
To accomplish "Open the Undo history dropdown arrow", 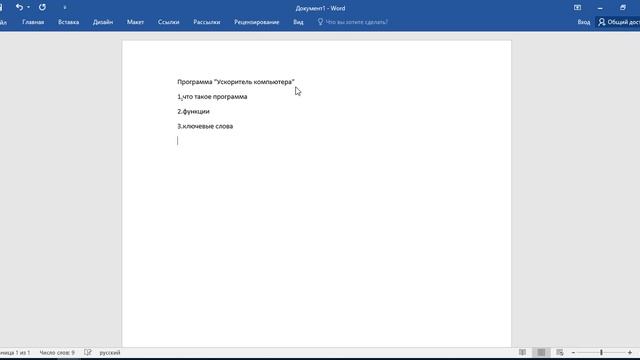I will [28, 7].
